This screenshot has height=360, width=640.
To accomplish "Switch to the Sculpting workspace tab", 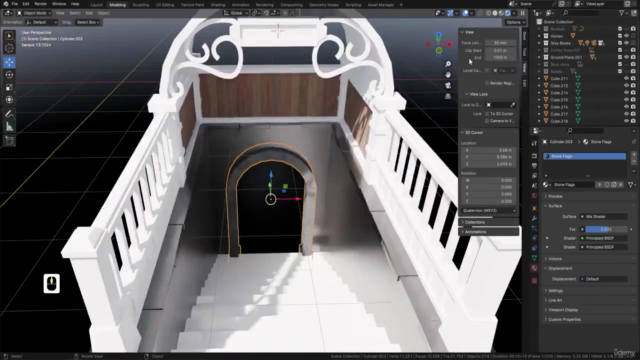I will tap(140, 5).
